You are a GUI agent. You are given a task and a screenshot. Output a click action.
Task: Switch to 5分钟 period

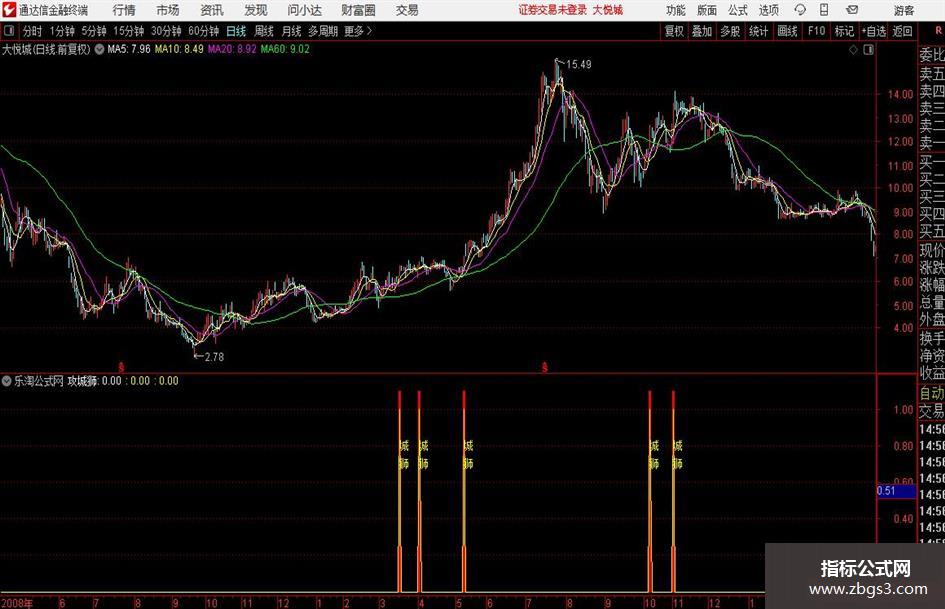click(94, 31)
